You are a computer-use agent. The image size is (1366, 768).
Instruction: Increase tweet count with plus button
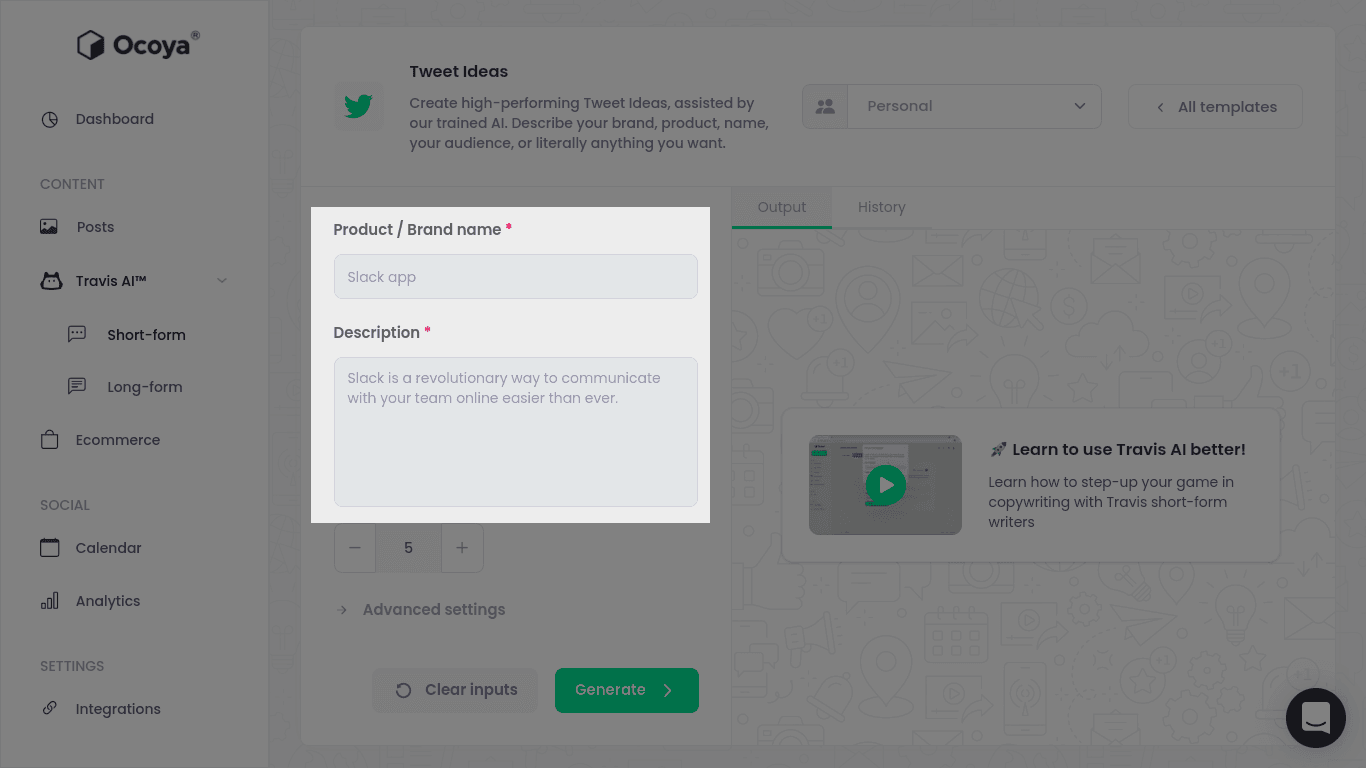462,548
